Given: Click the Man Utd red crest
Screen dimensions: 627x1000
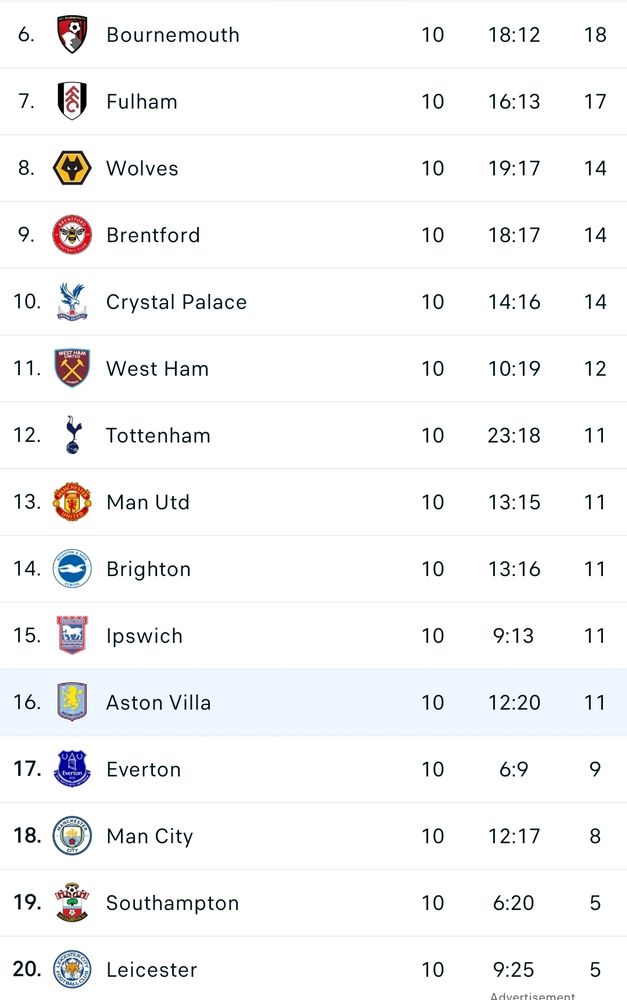Looking at the screenshot, I should tap(72, 502).
